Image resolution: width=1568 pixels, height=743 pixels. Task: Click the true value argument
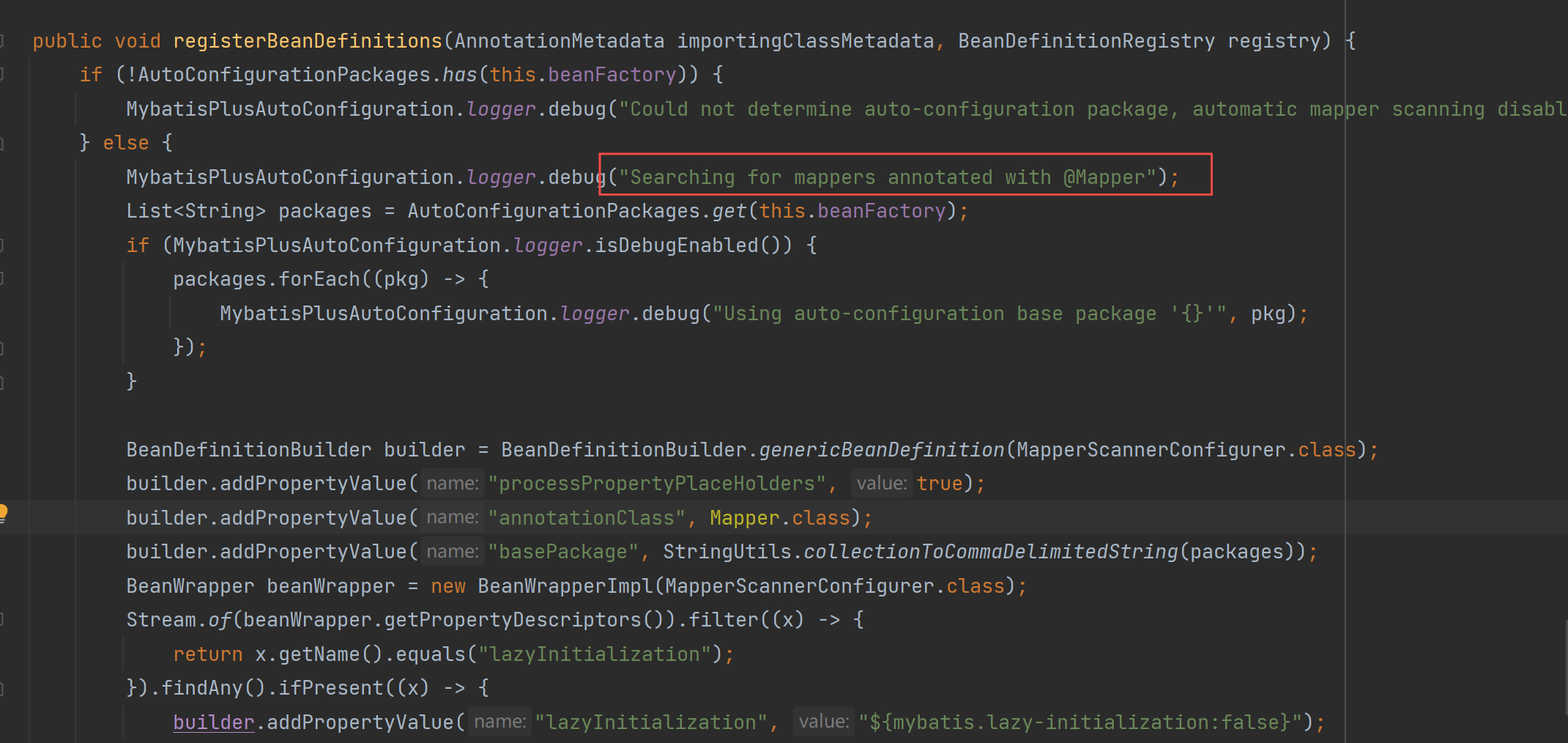(x=940, y=484)
